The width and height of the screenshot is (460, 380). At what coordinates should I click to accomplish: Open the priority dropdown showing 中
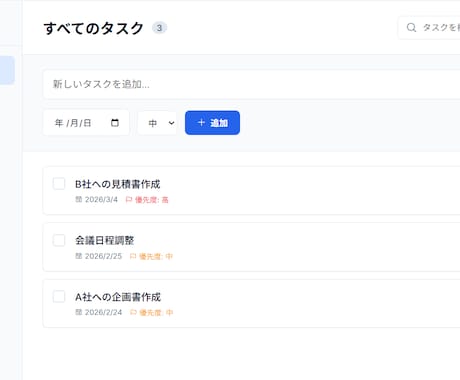click(157, 123)
